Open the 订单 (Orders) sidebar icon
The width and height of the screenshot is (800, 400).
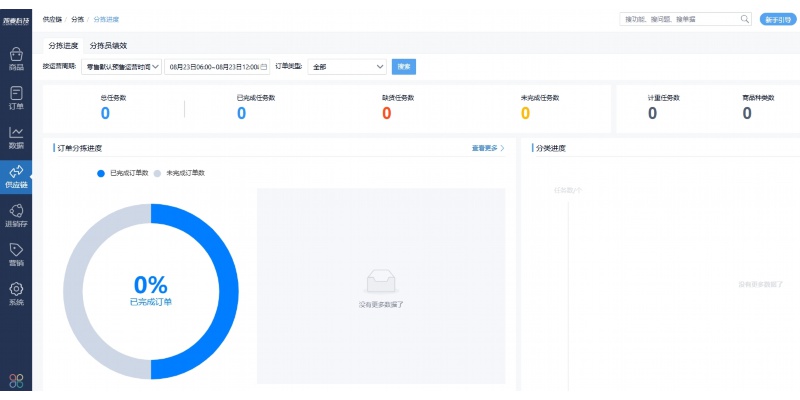coord(16,97)
